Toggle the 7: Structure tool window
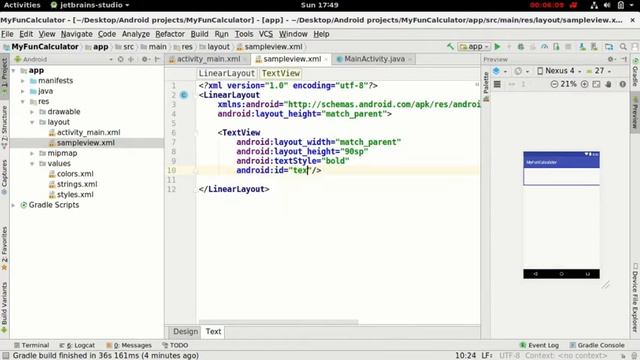 (x=4, y=127)
